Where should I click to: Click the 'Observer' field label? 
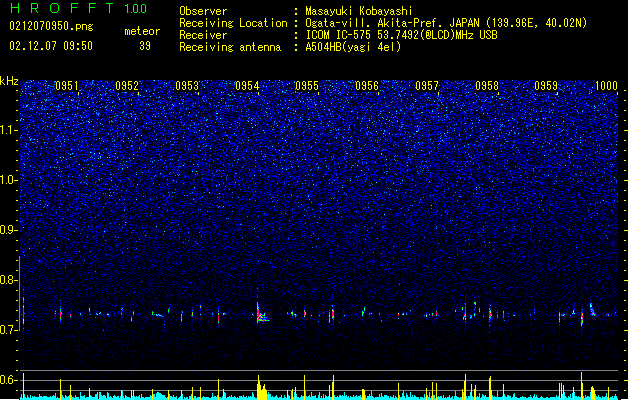click(x=203, y=11)
